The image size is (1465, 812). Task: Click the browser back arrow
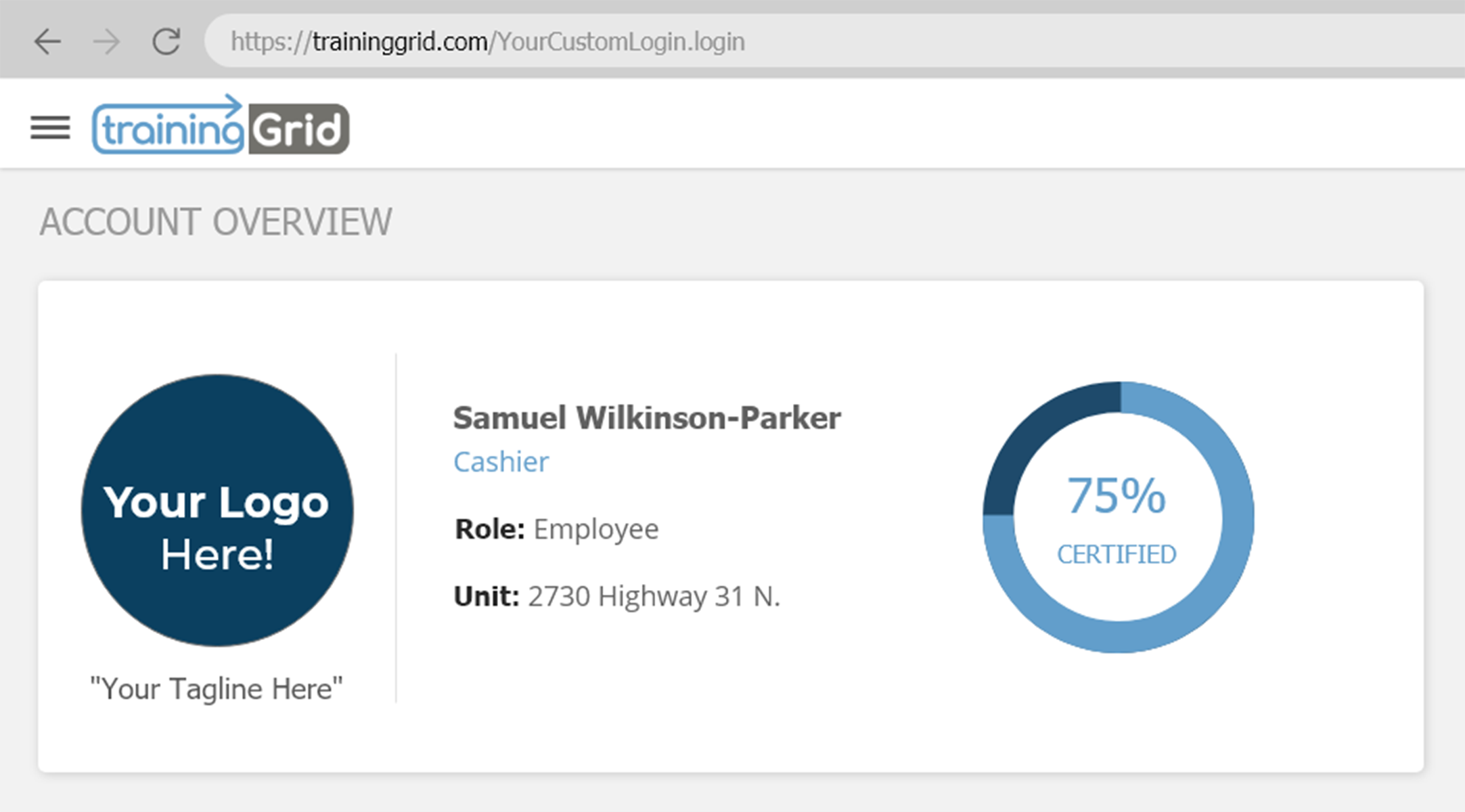pos(47,42)
